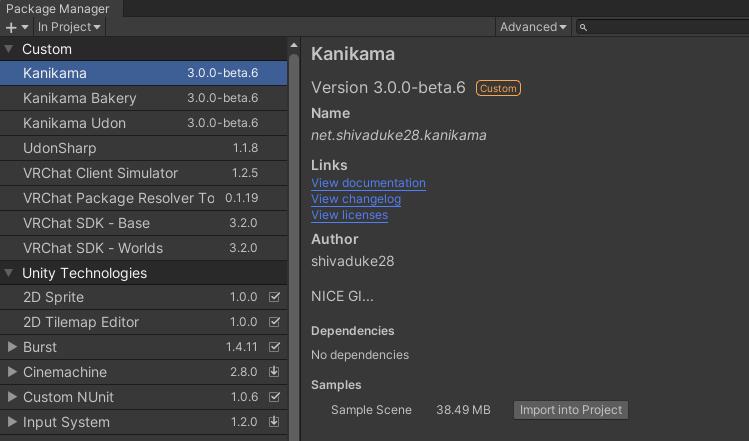This screenshot has width=749, height=441.
Task: Click the Sample Scene entry
Action: 371,410
